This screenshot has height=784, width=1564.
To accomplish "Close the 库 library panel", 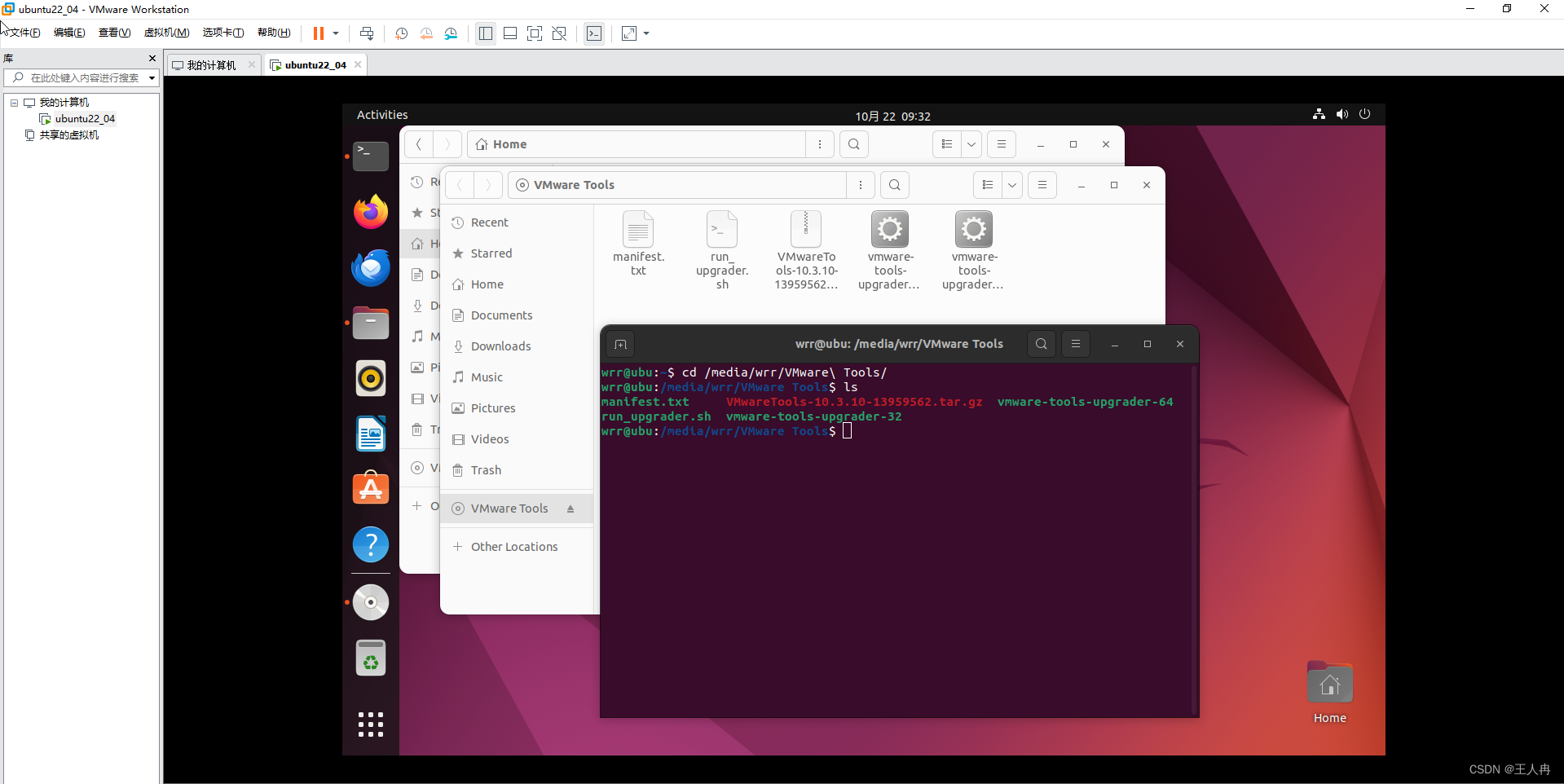I will 152,59.
